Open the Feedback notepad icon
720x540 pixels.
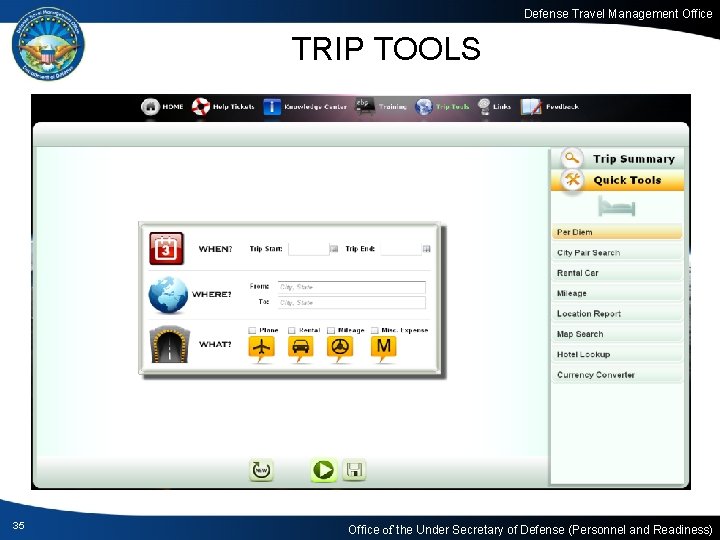[x=531, y=107]
